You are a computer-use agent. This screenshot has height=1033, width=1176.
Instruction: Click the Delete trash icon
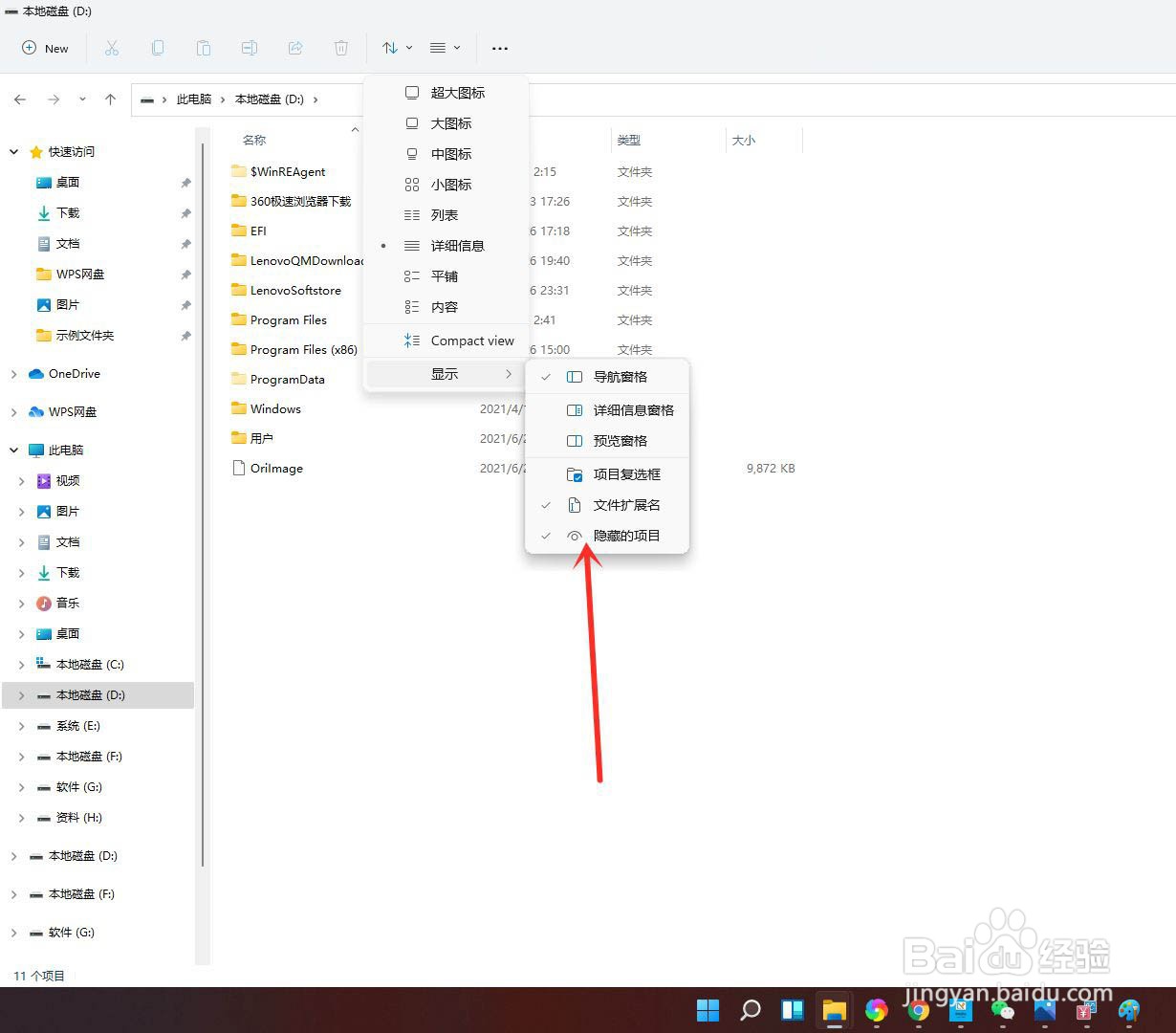[x=341, y=48]
